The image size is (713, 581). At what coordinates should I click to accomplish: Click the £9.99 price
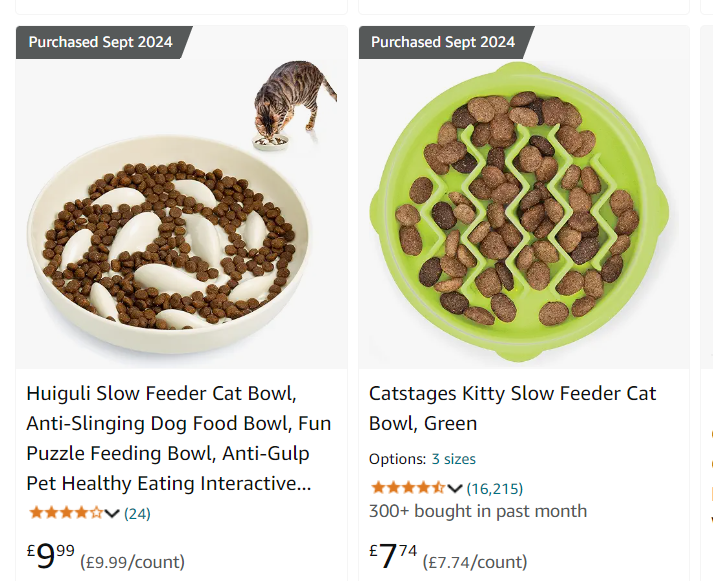(50, 556)
